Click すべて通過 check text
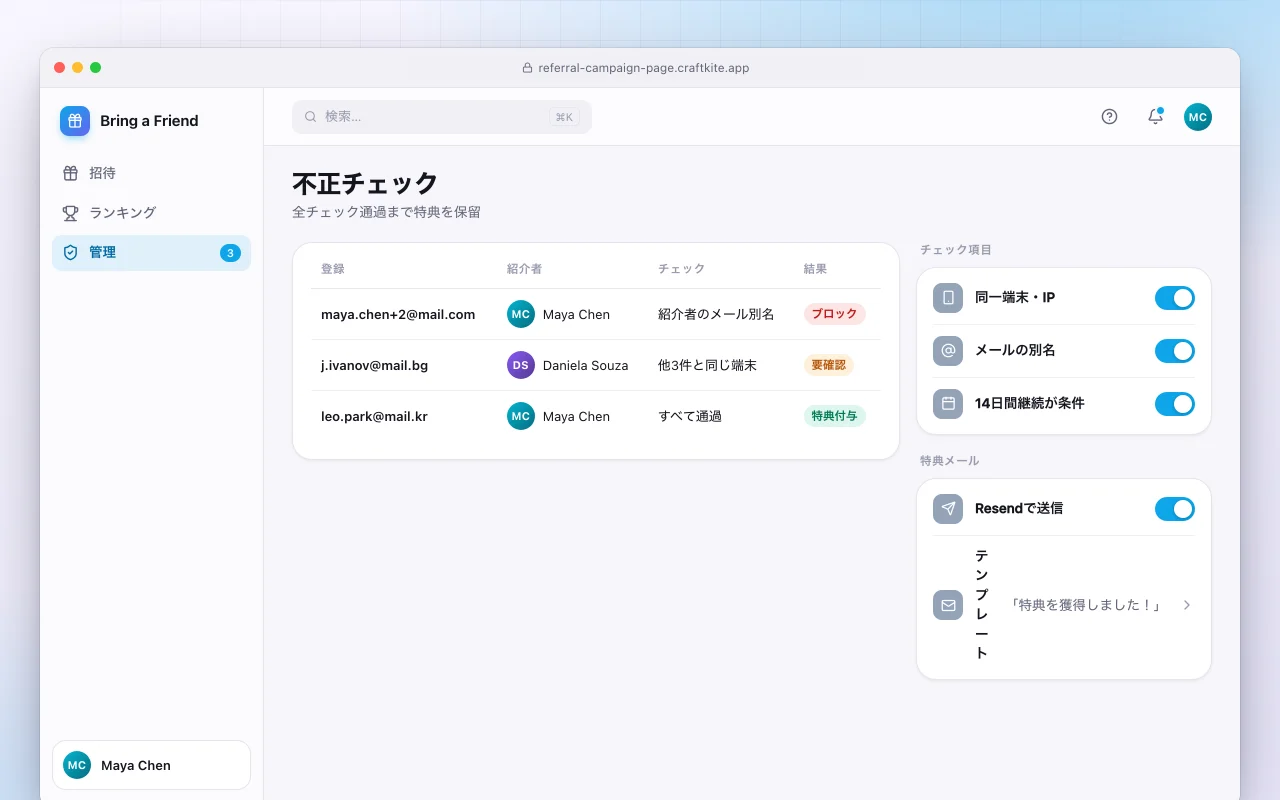Screen dimensions: 1280x800 [690, 416]
